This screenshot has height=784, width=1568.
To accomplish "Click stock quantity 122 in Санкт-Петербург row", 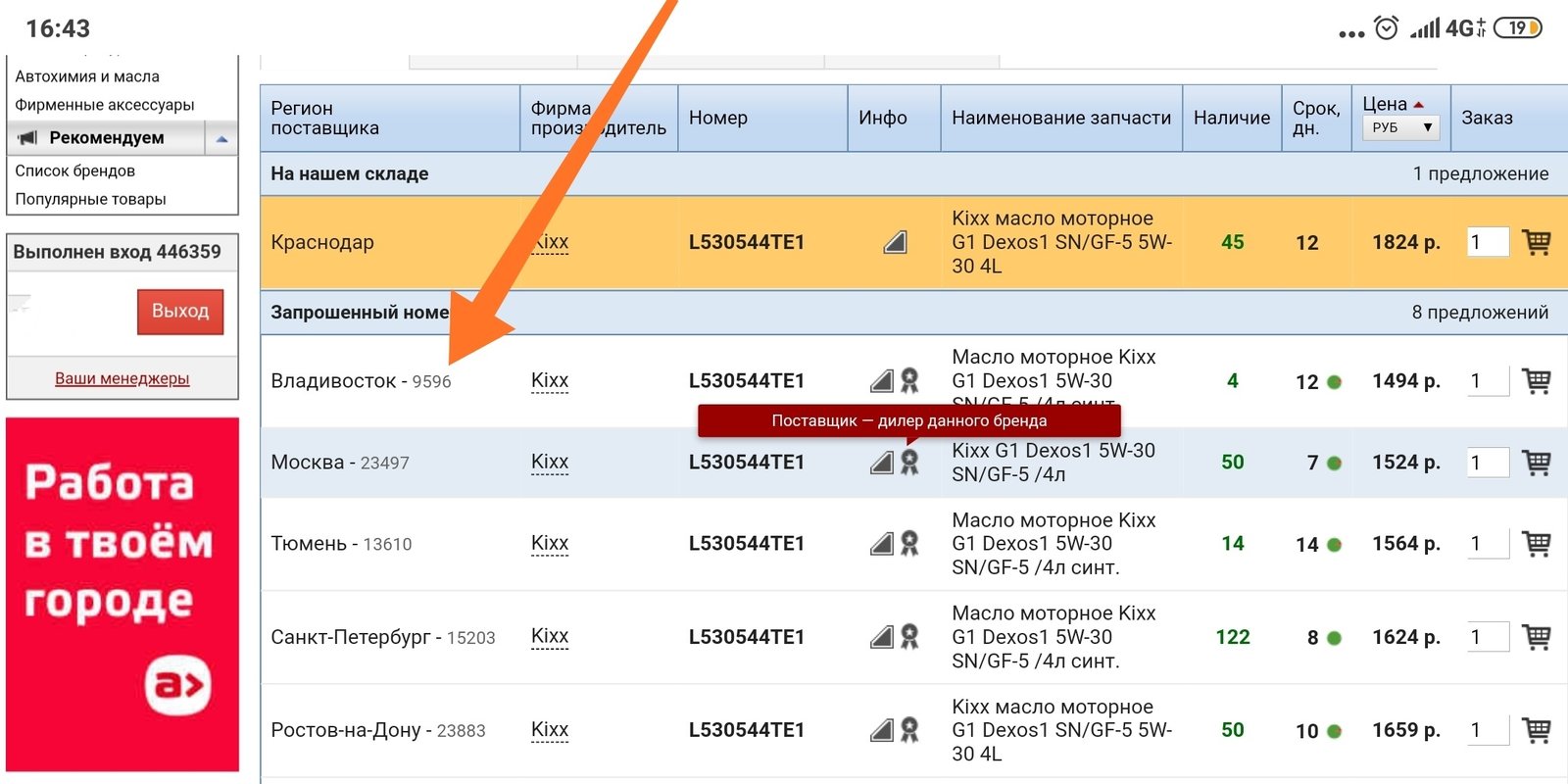I will point(1233,638).
